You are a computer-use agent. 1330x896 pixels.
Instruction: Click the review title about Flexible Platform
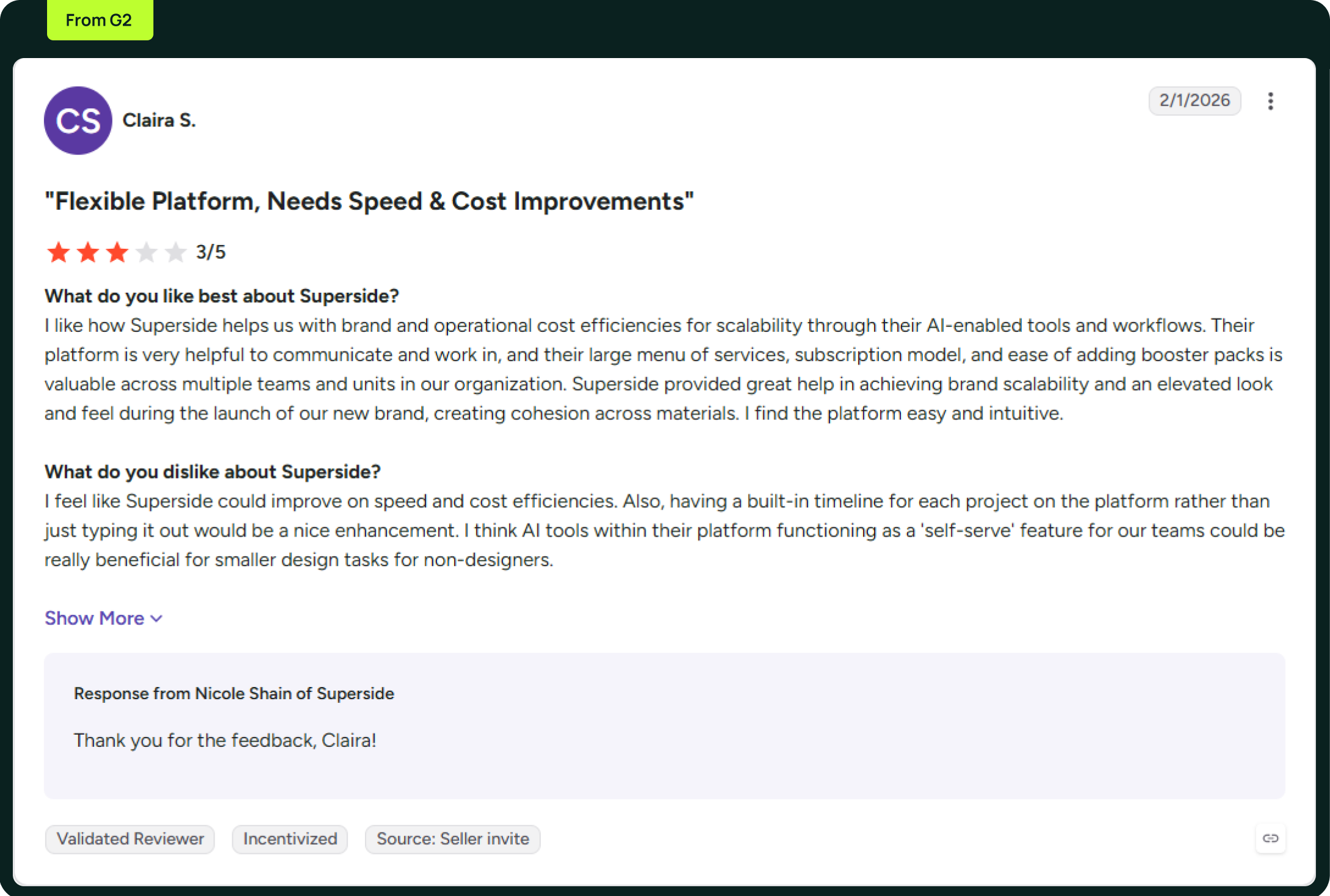click(369, 201)
